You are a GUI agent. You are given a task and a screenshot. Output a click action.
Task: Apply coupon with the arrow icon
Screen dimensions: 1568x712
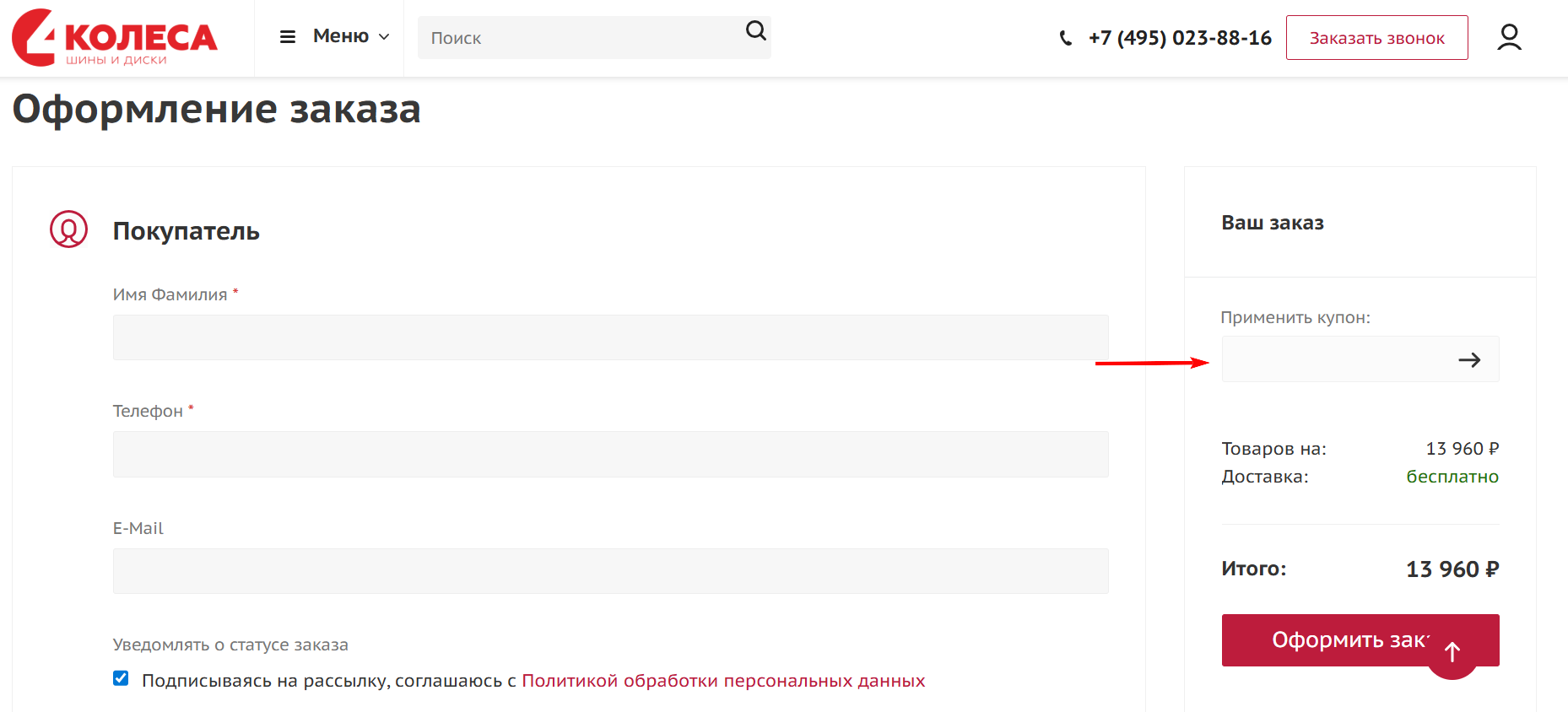click(1469, 360)
